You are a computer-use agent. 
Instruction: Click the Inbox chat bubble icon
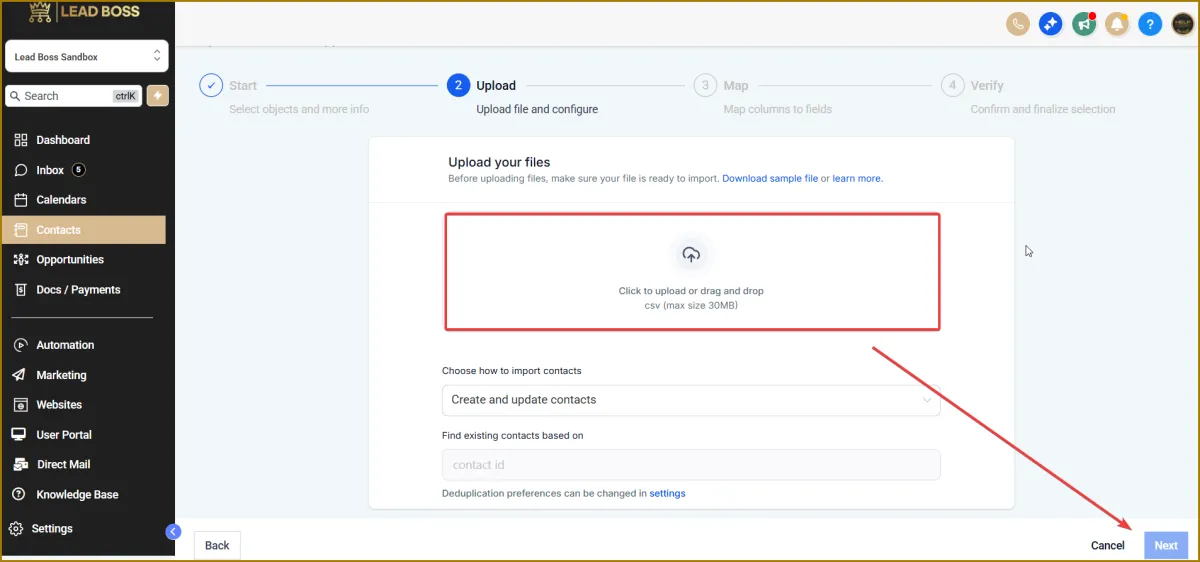tap(21, 170)
